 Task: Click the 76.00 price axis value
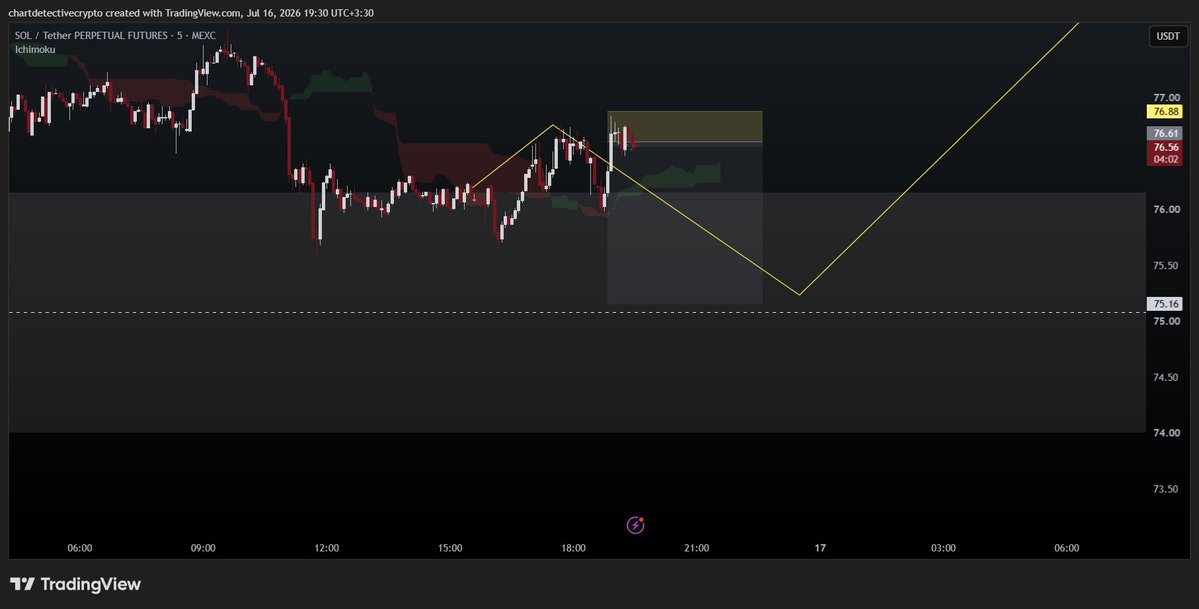click(1166, 210)
